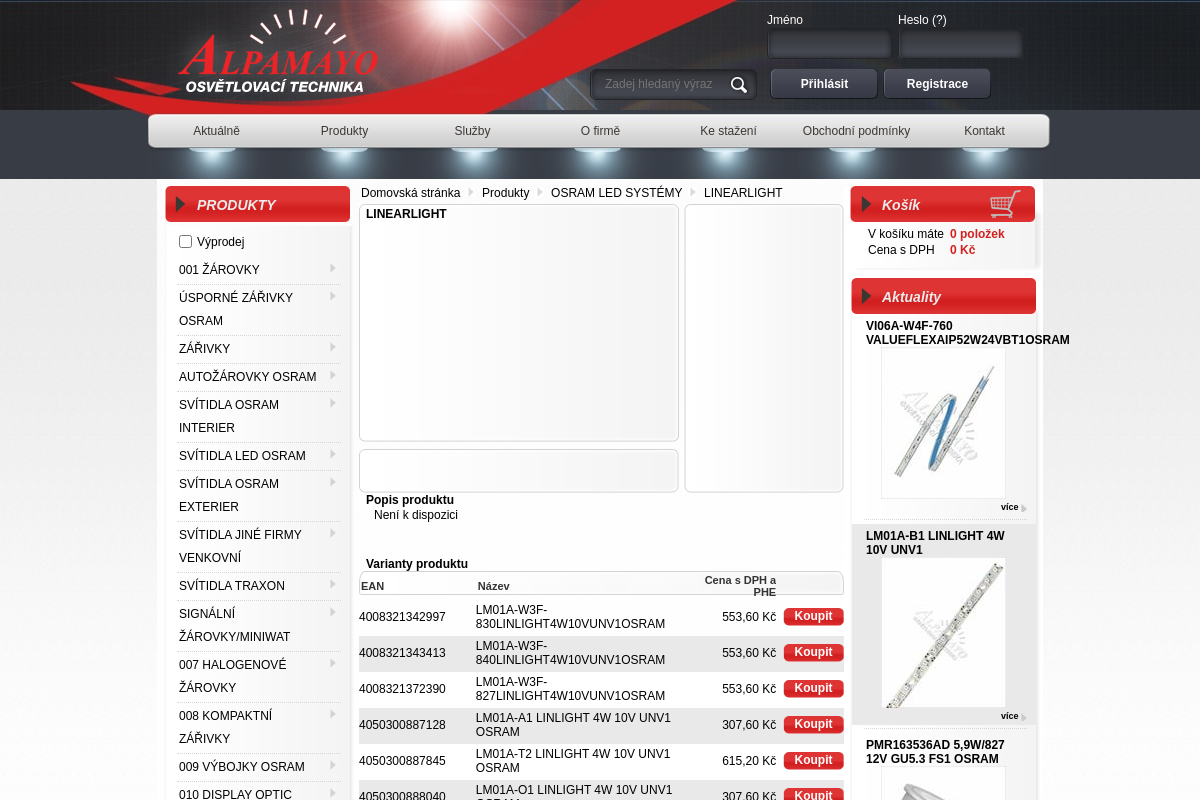Open 009 VÝBOJKY OSRAM category

242,767
